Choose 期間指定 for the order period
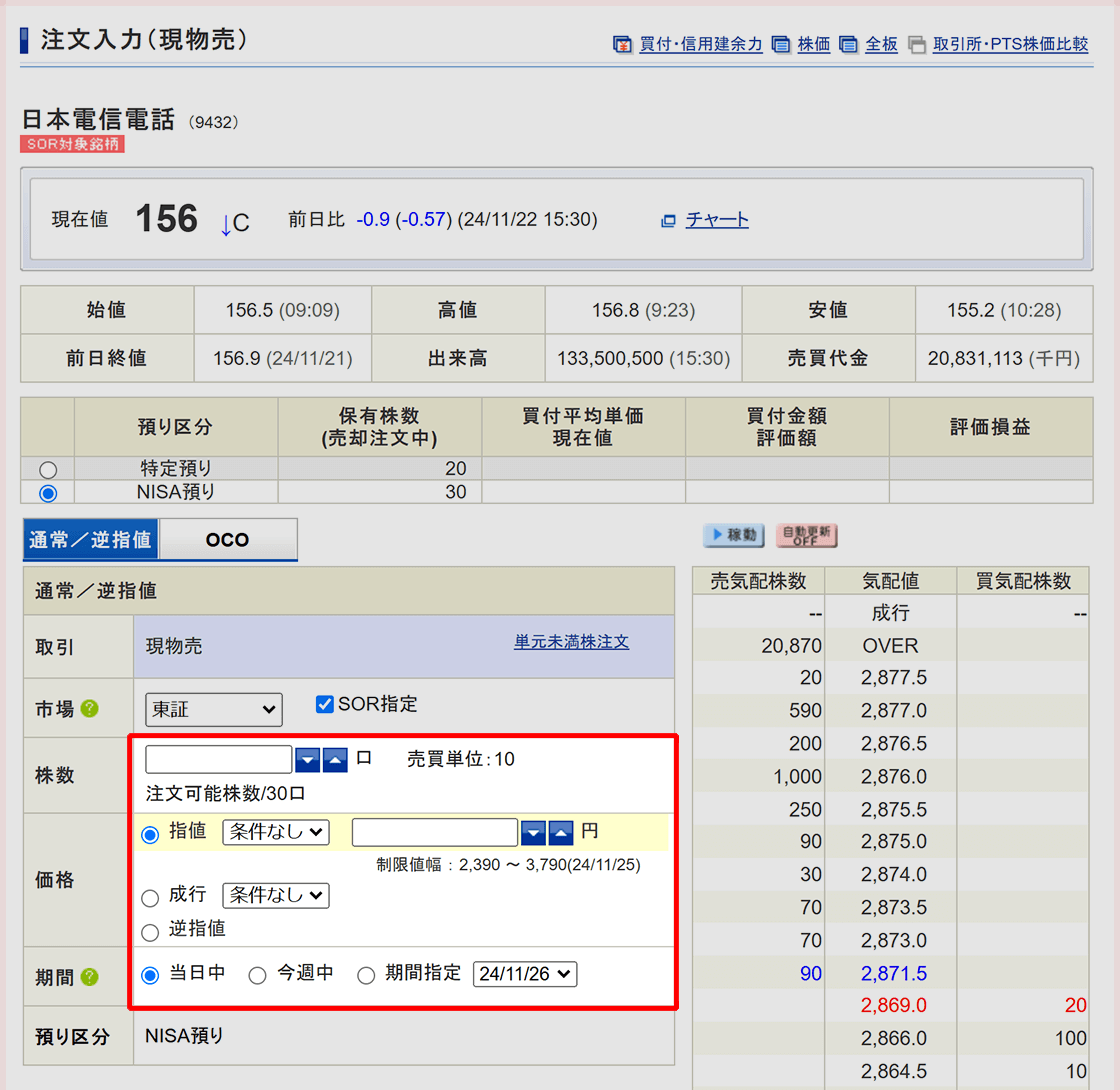1120x1090 pixels. click(366, 976)
